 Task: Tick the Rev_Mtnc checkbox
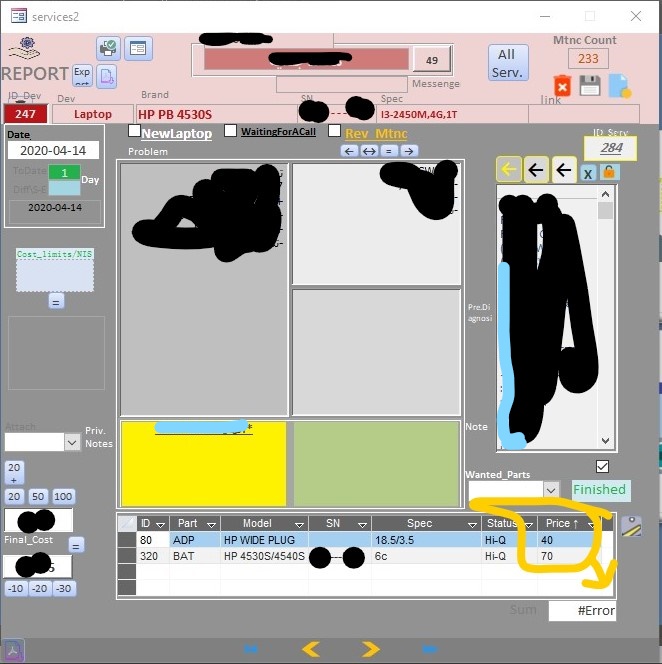point(335,131)
